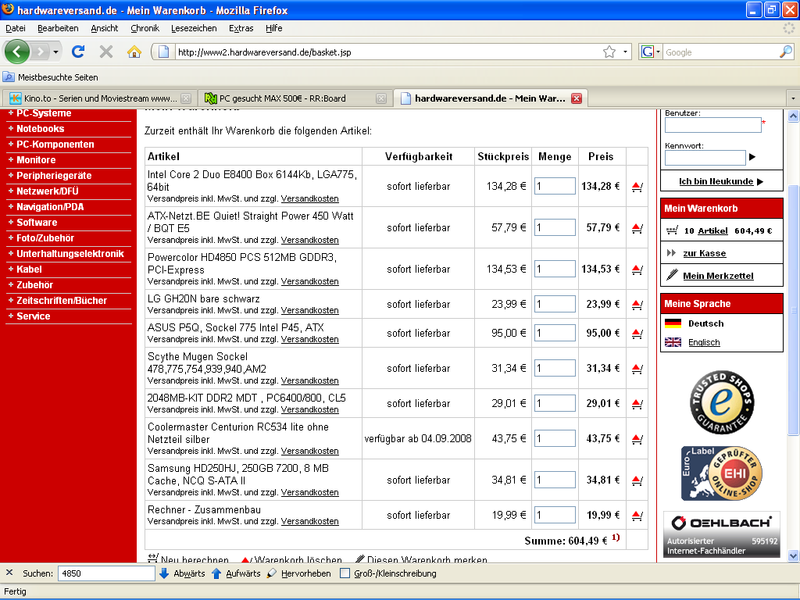This screenshot has width=800, height=600.
Task: Open the Bearbeiten menu
Action: tap(58, 29)
